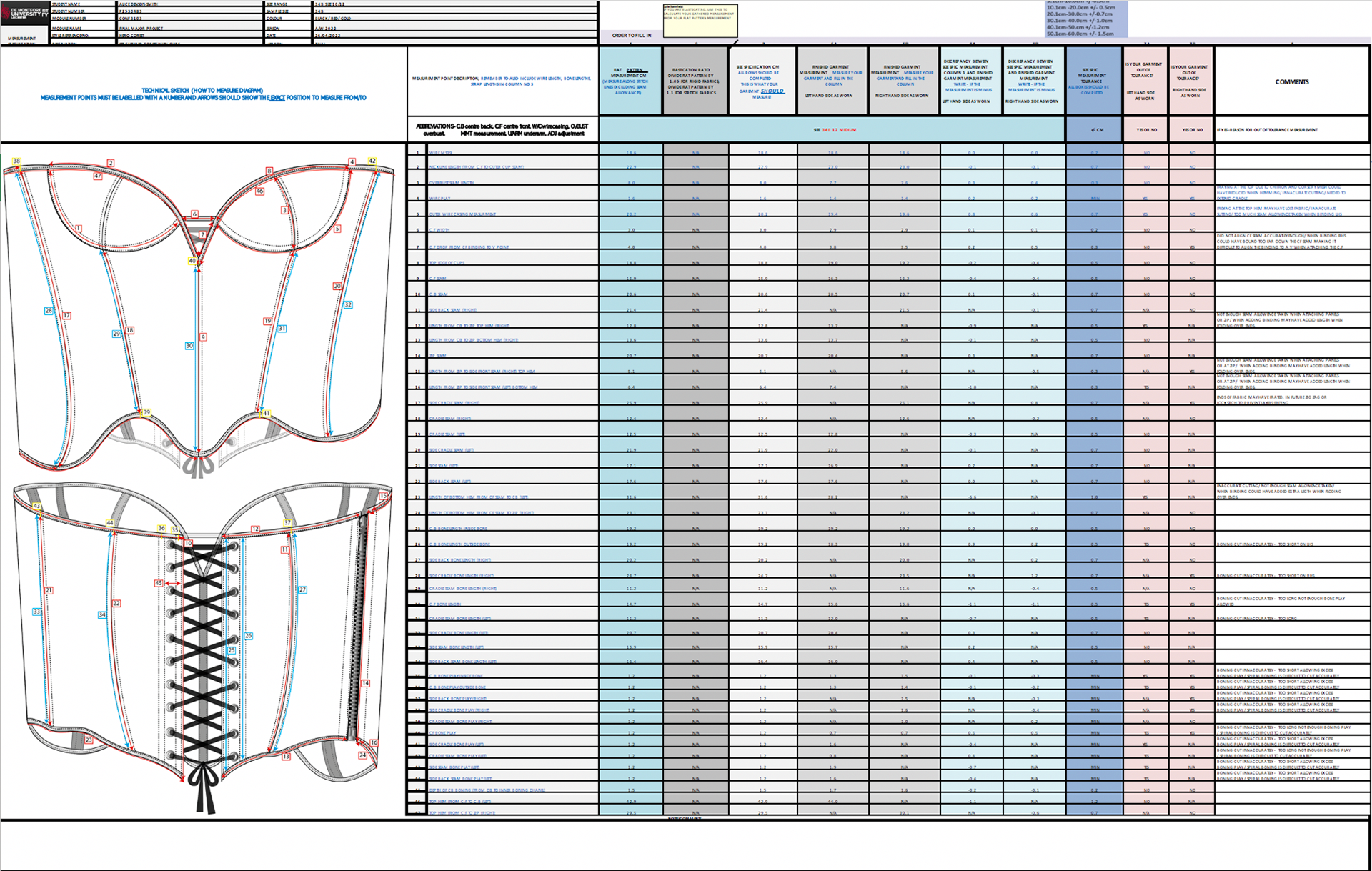
Task: Select the 'NECKLINE LENGTH (FROM C.F TO OUTER CUP SEAM)' label
Action: (476, 167)
